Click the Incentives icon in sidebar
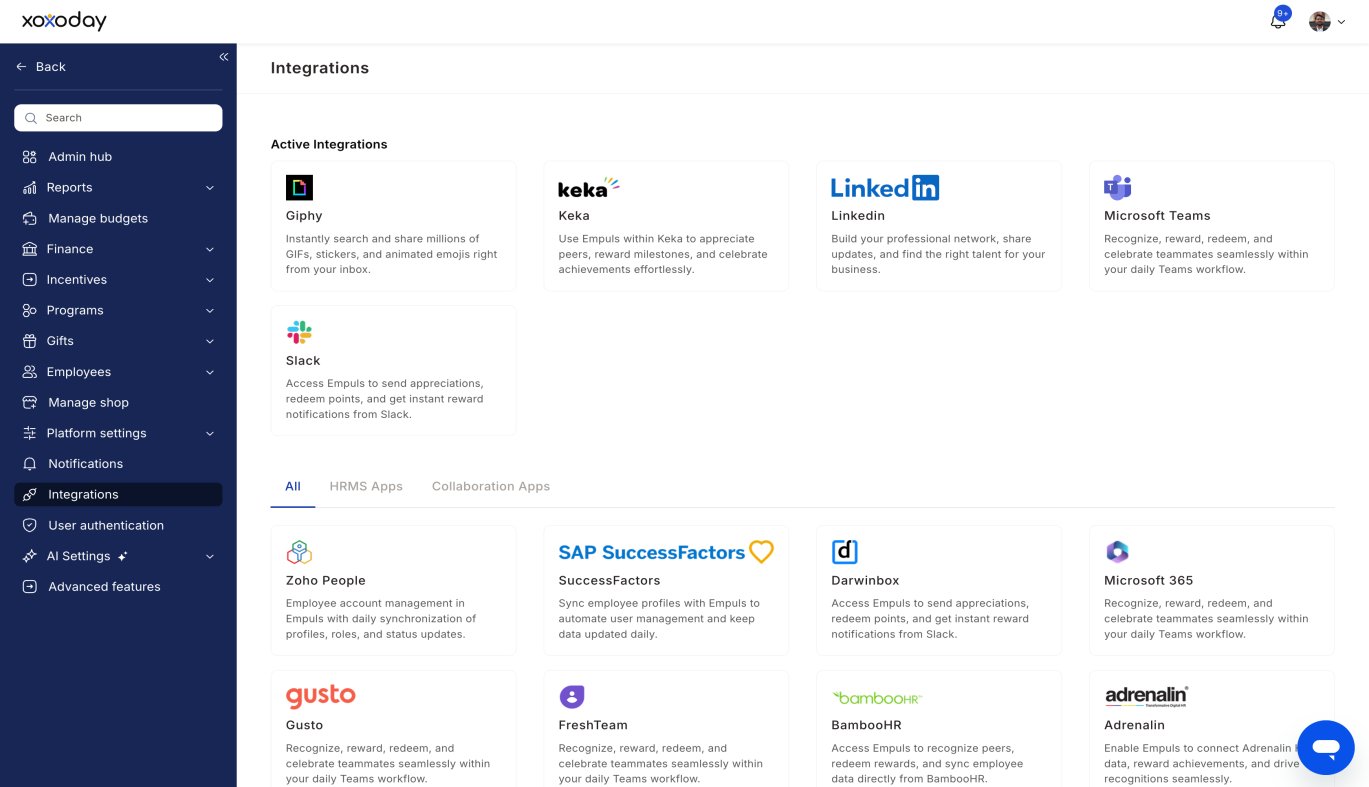The height and width of the screenshot is (787, 1369). [x=30, y=280]
